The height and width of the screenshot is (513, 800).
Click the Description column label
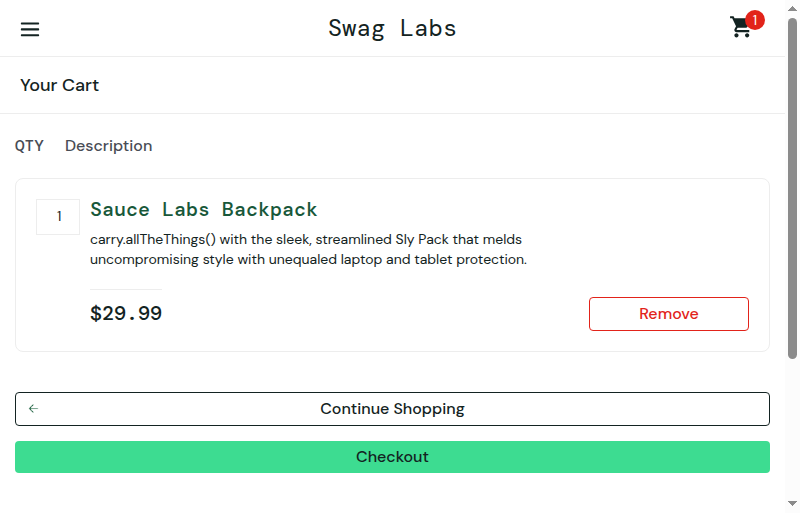point(109,146)
